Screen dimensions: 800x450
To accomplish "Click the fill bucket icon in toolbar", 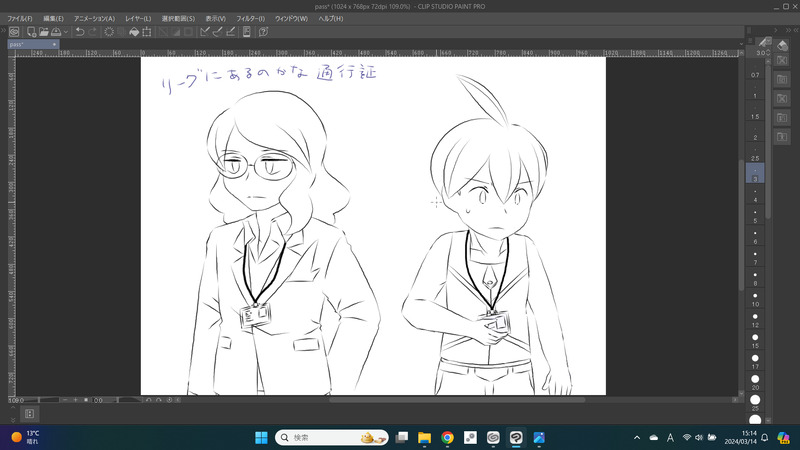I will coord(134,32).
